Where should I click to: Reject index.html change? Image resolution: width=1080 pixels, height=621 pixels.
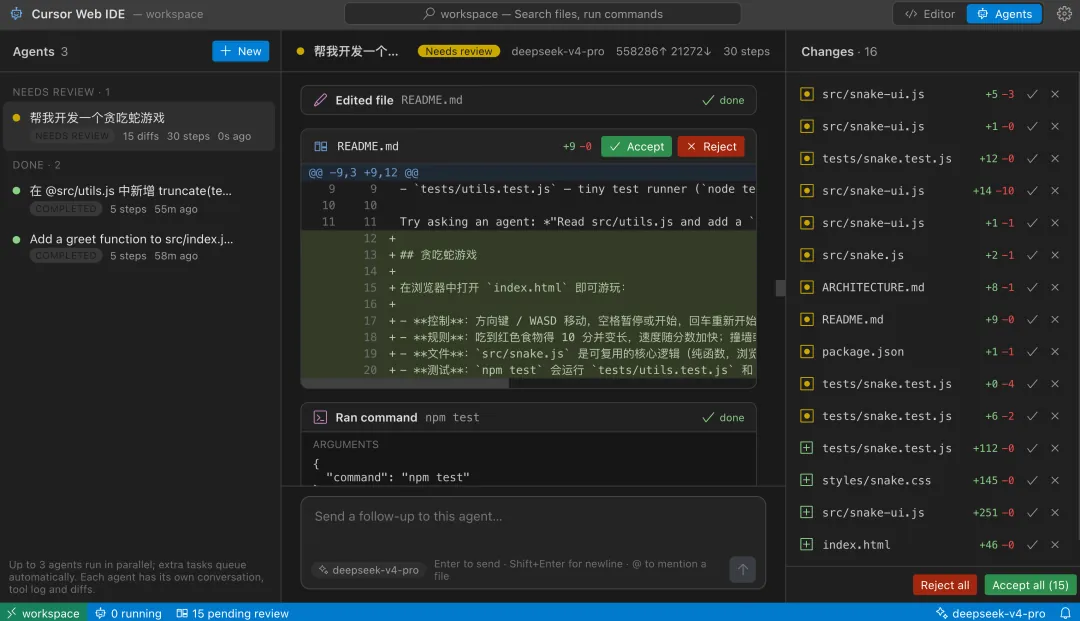click(x=1055, y=545)
